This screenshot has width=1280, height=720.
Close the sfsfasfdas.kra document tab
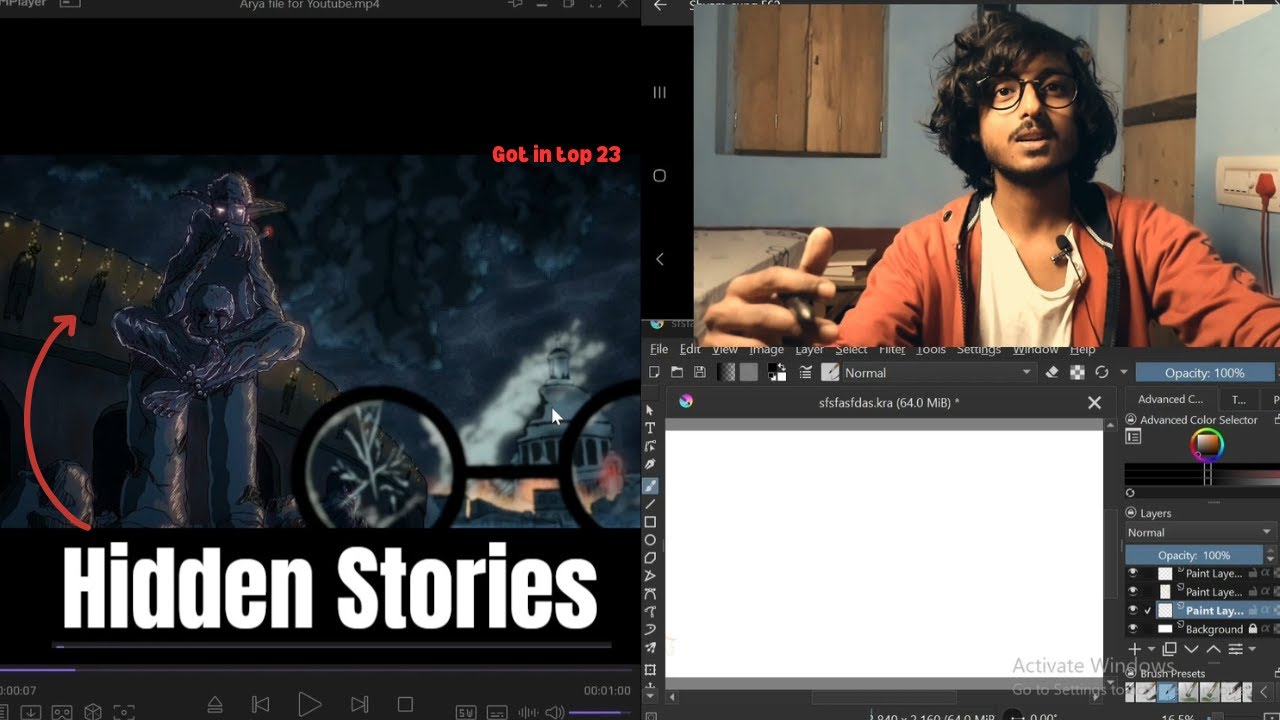(x=1094, y=402)
